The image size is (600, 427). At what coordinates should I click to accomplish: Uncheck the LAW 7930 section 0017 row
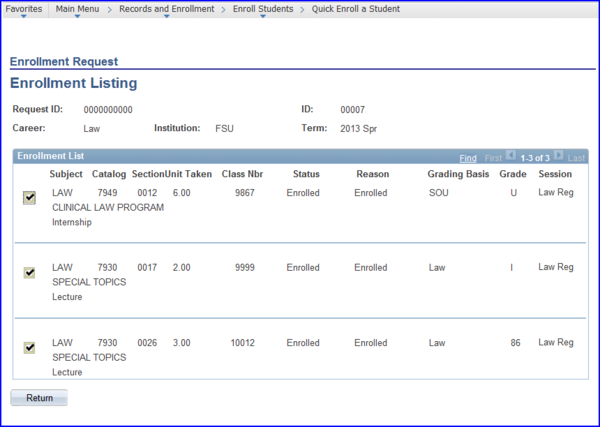click(x=29, y=273)
